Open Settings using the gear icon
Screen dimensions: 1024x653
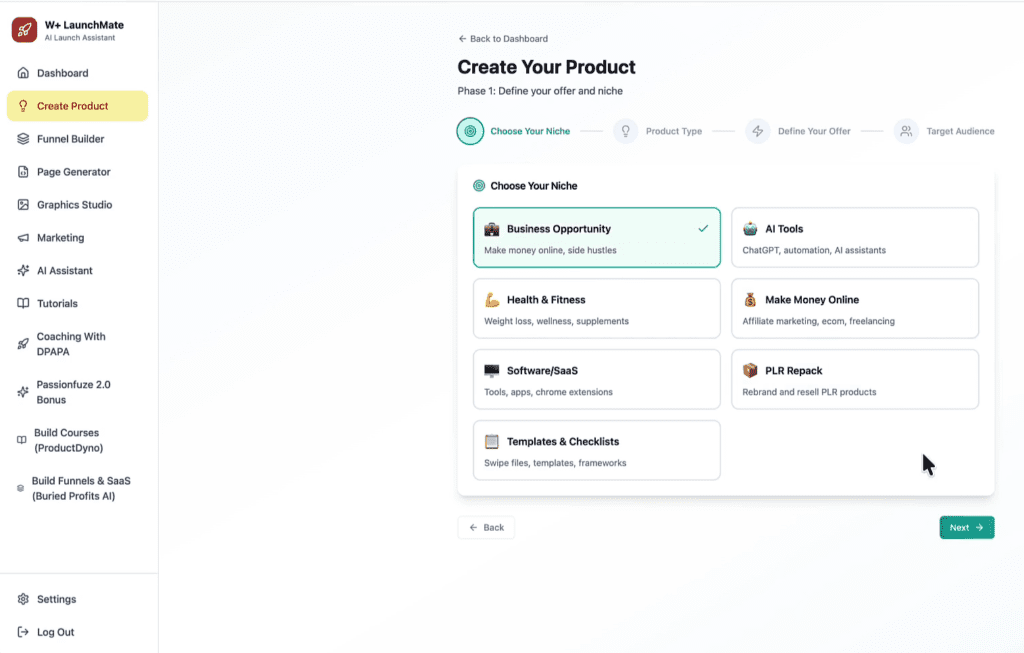(23, 599)
